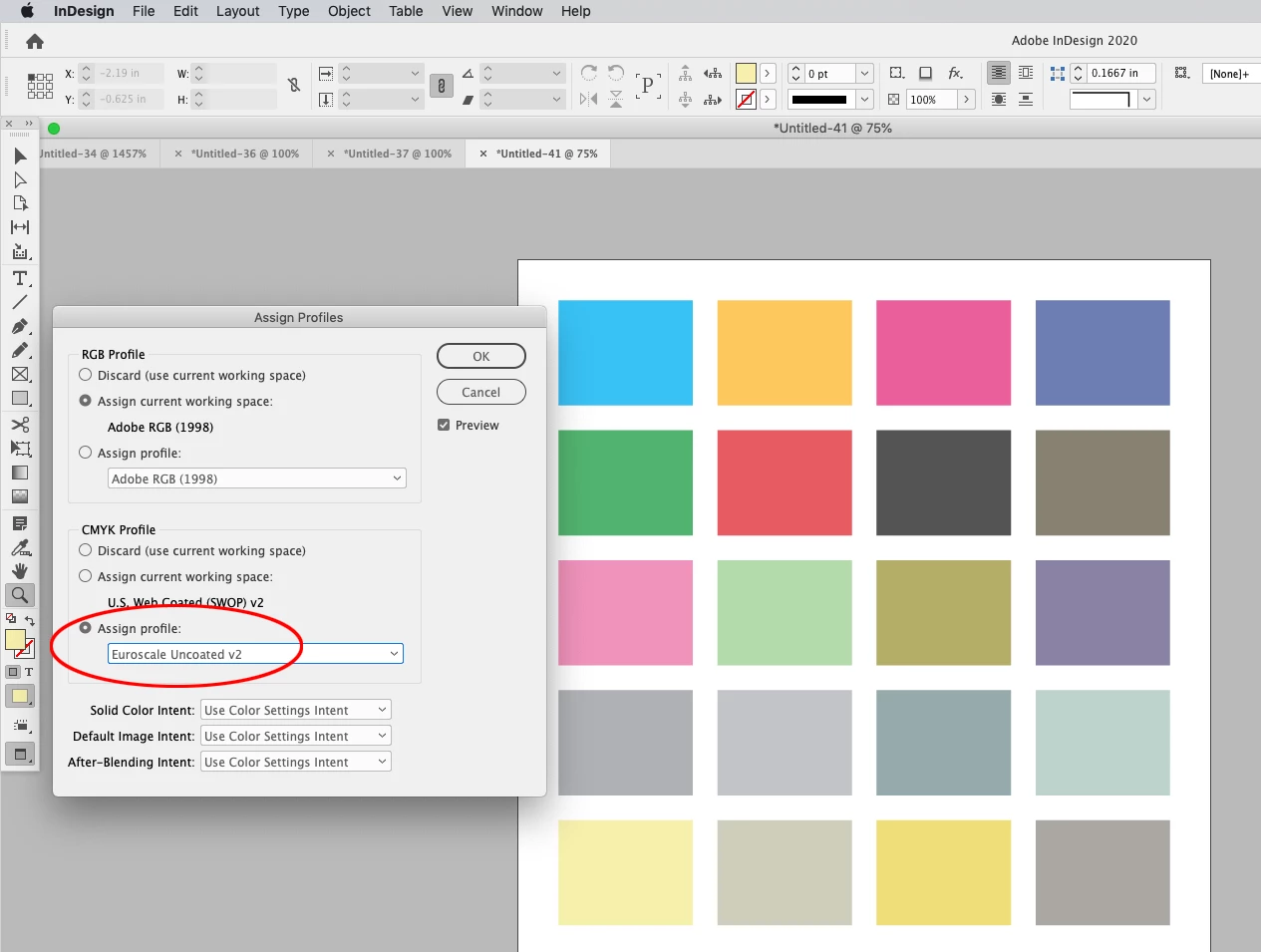Viewport: 1261px width, 952px height.
Task: Select RGB Discard (use current working space)
Action: [x=85, y=375]
